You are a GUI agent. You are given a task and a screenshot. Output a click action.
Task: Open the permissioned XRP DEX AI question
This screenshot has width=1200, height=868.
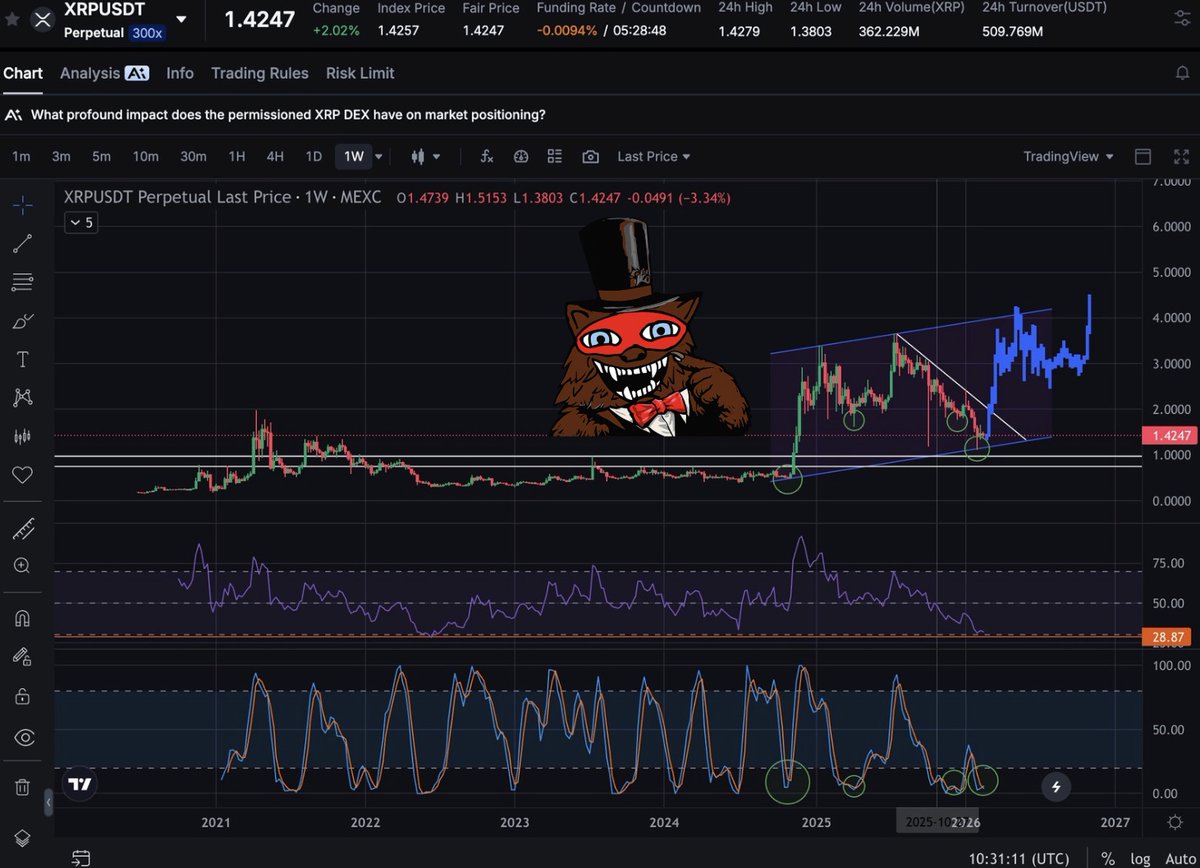pos(288,115)
